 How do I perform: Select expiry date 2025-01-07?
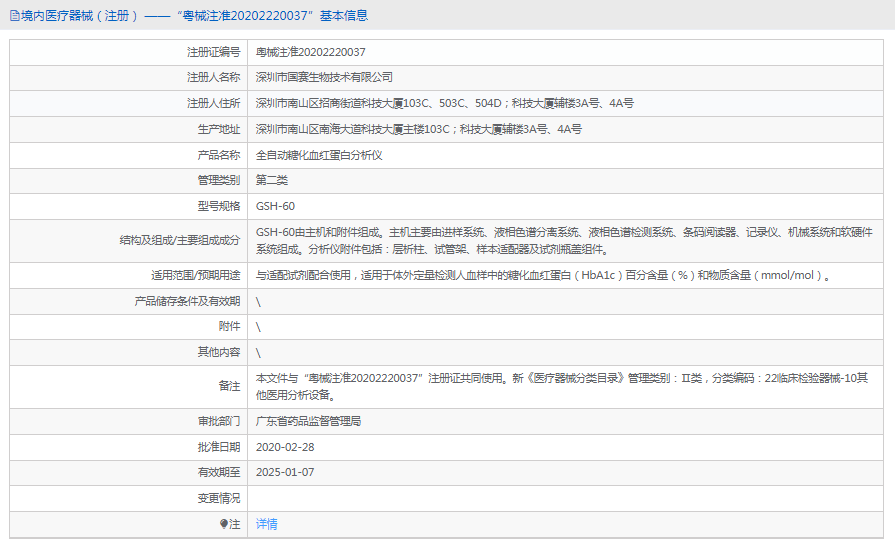point(285,472)
